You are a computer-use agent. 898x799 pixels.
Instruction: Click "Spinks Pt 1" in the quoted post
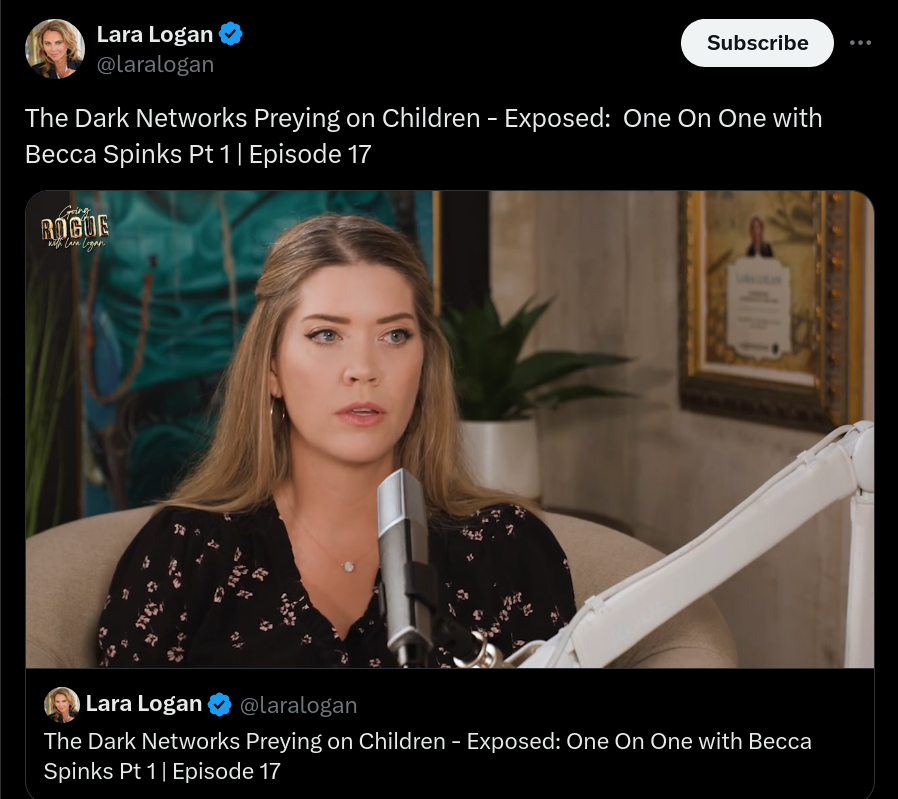[100, 771]
